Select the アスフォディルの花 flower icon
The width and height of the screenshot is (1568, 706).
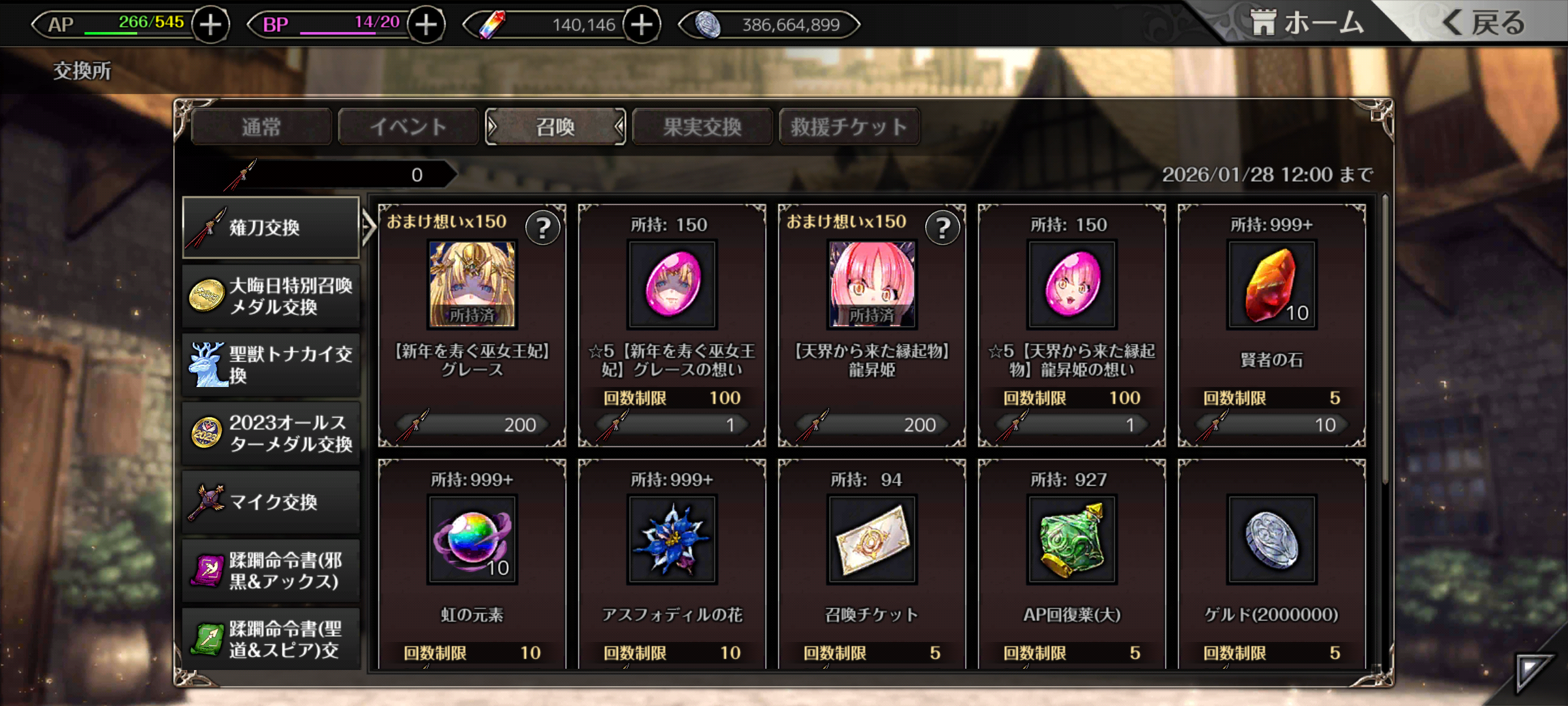(672, 539)
